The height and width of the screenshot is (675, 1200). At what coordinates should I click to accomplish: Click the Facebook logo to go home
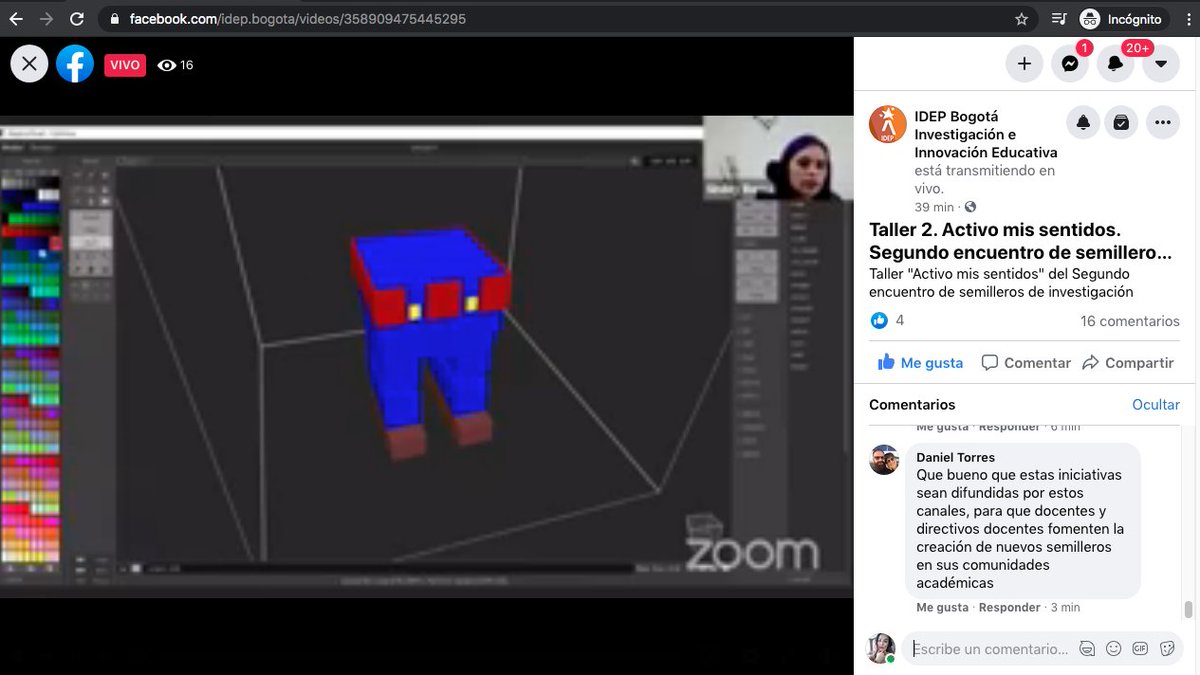75,64
